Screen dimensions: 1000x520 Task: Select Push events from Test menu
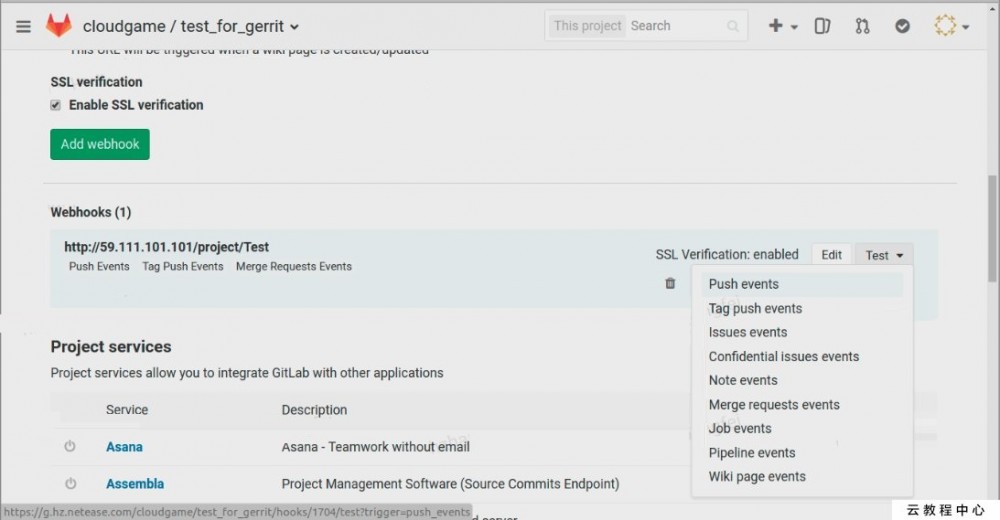click(744, 284)
